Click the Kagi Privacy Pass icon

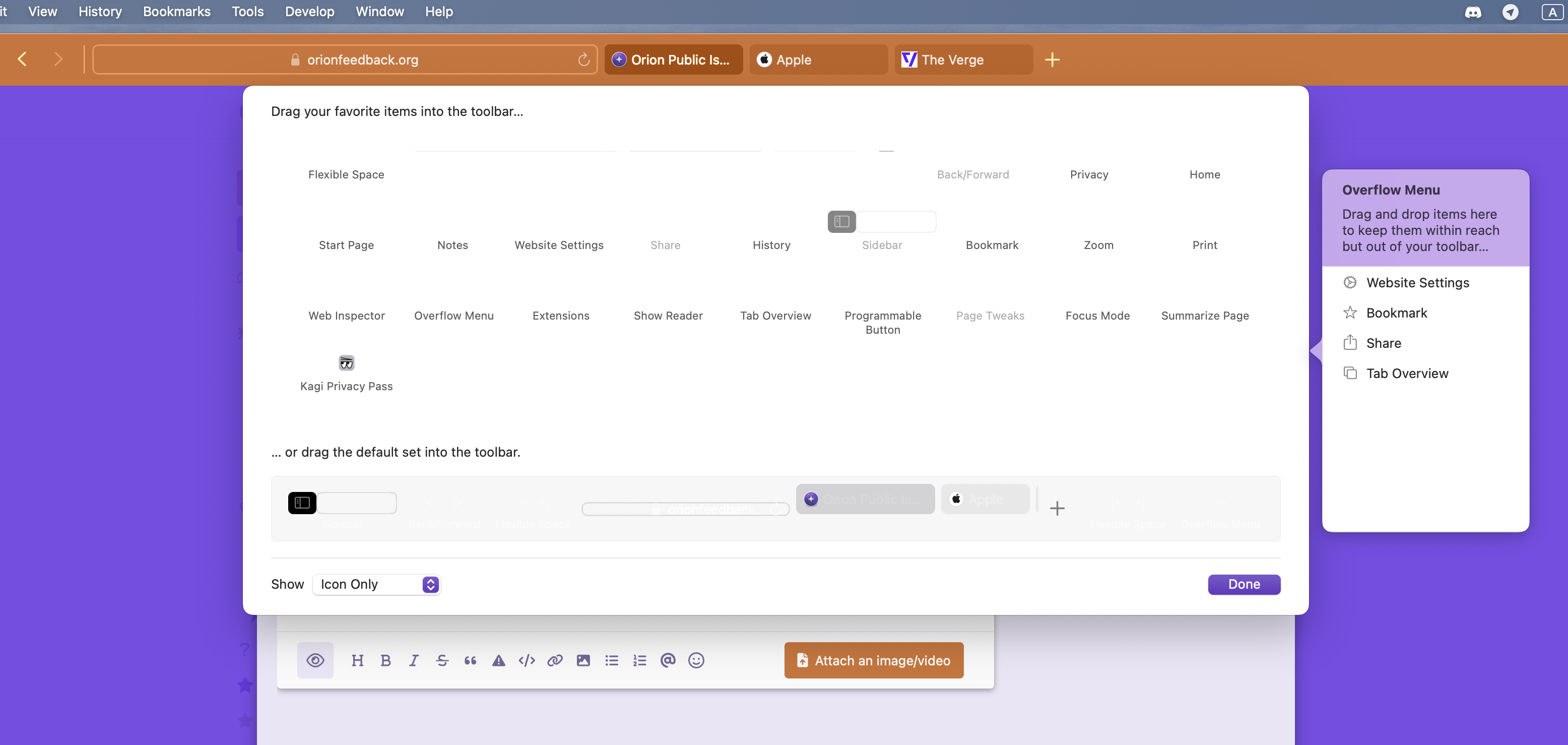346,363
